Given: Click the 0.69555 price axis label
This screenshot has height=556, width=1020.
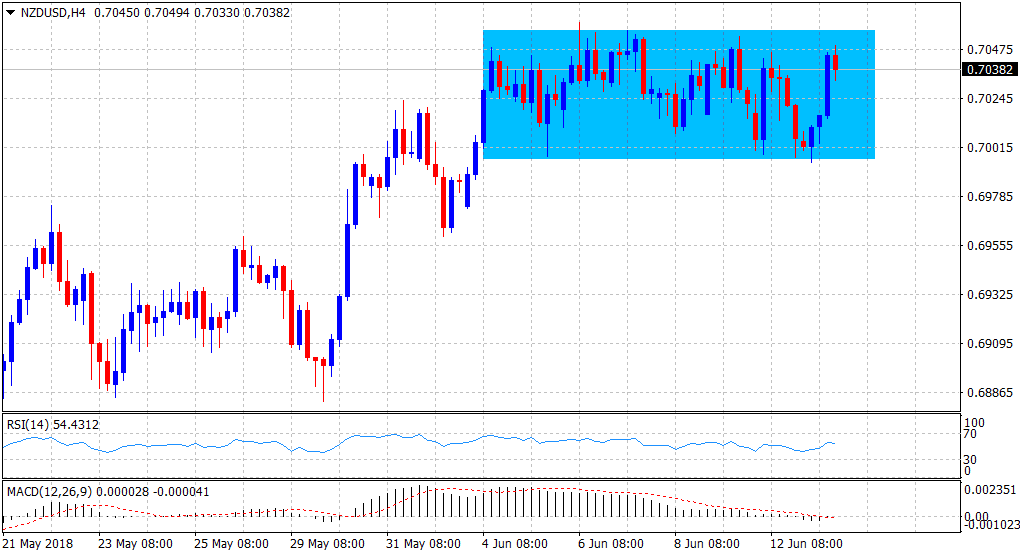Looking at the screenshot, I should (x=987, y=246).
